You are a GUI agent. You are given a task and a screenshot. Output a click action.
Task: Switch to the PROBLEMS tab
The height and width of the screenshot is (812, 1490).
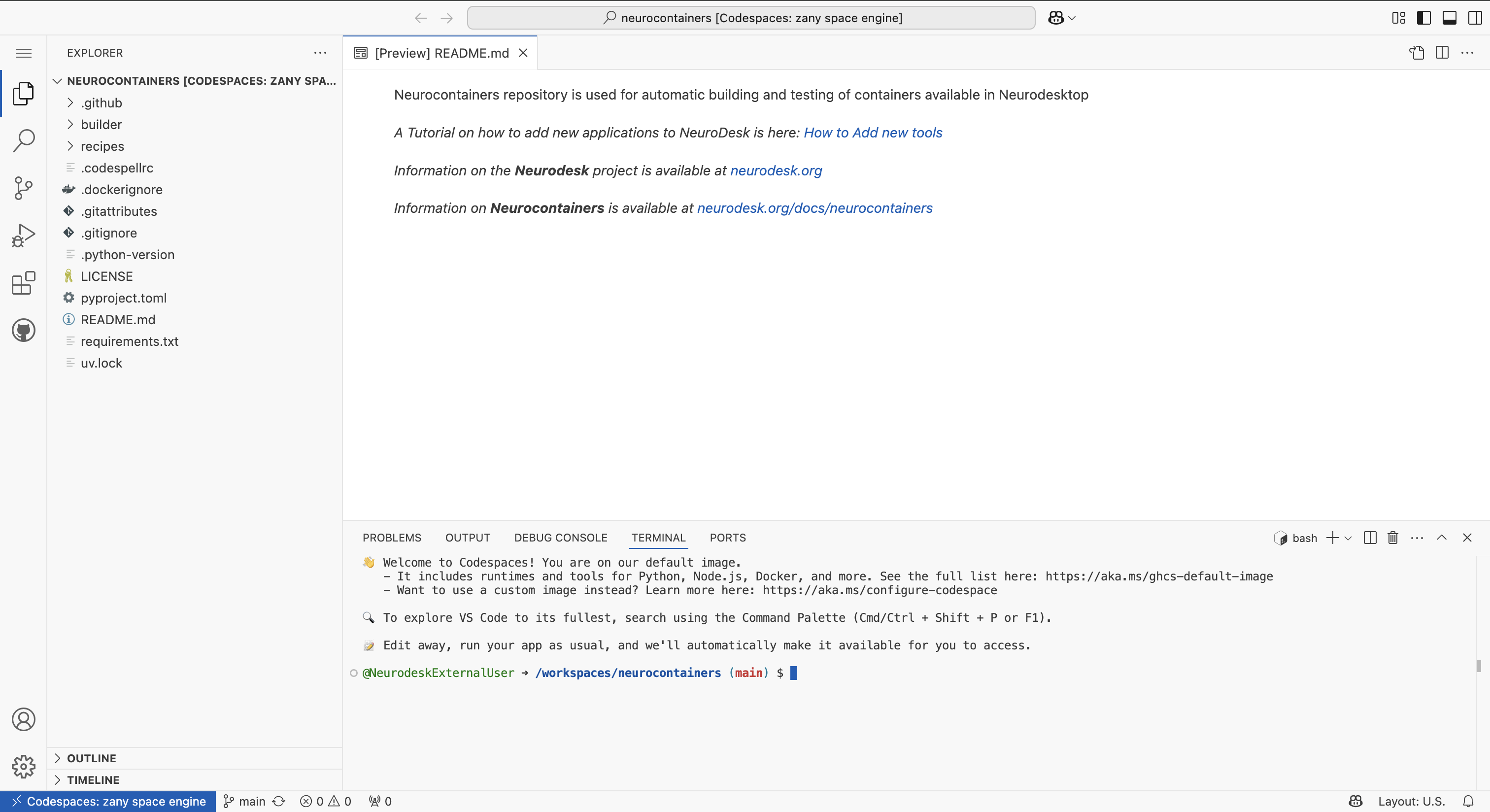pyautogui.click(x=392, y=538)
